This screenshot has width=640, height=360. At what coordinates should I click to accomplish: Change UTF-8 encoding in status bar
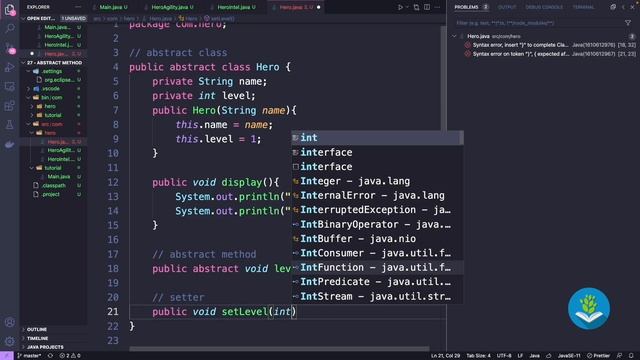(504, 356)
